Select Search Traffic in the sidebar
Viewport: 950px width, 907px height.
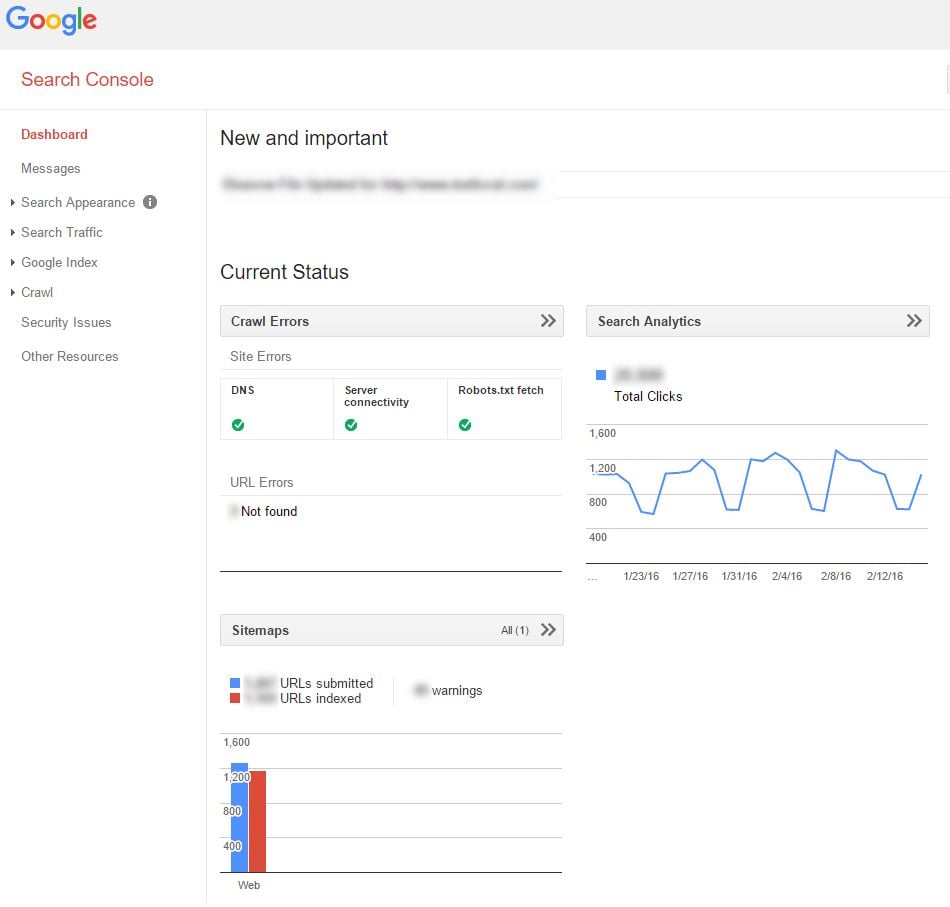click(x=62, y=233)
